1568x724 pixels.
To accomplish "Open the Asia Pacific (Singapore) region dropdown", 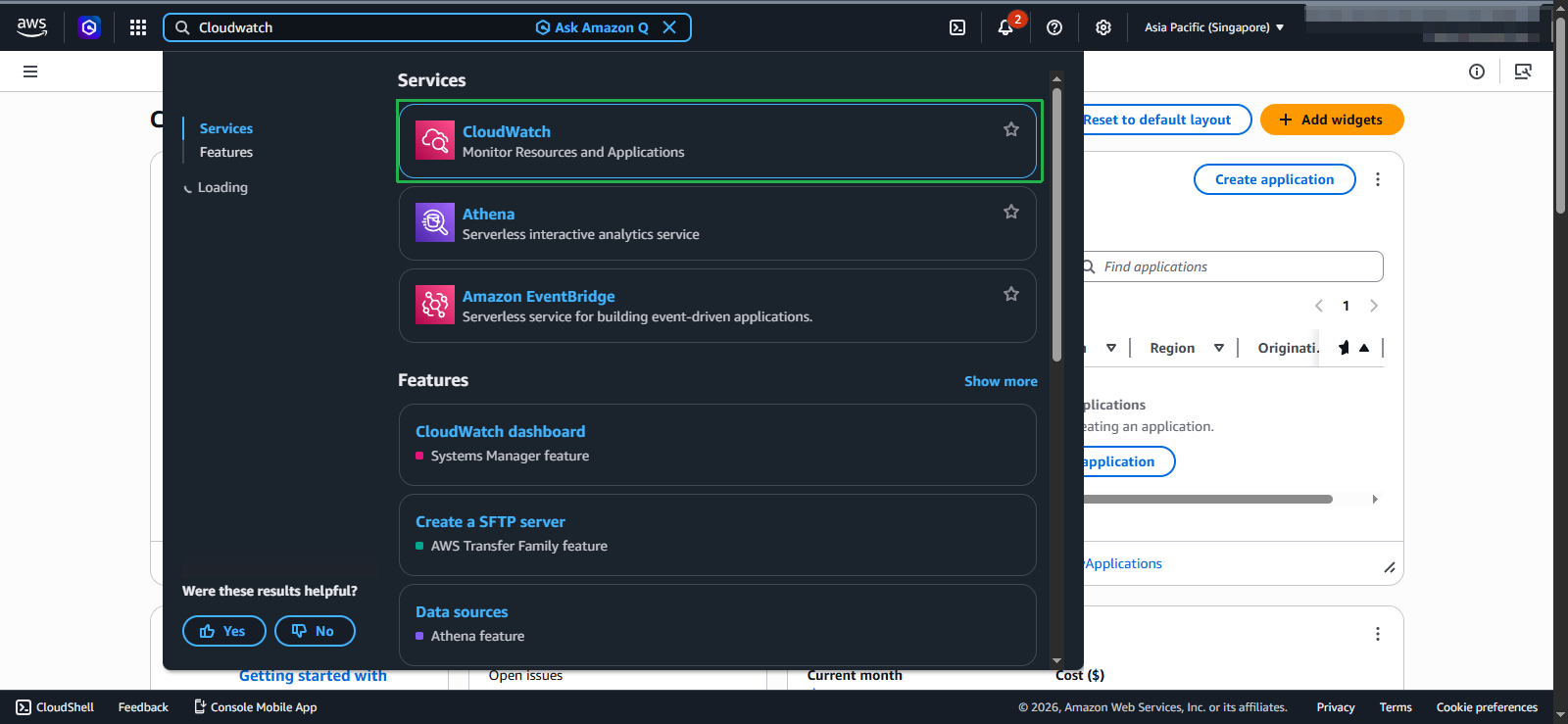I will pos(1214,27).
